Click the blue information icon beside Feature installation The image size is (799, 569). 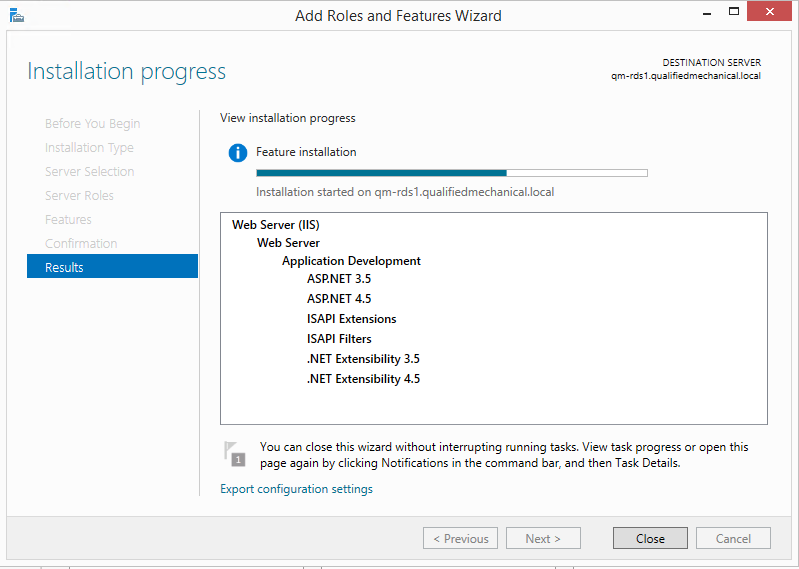pos(237,152)
